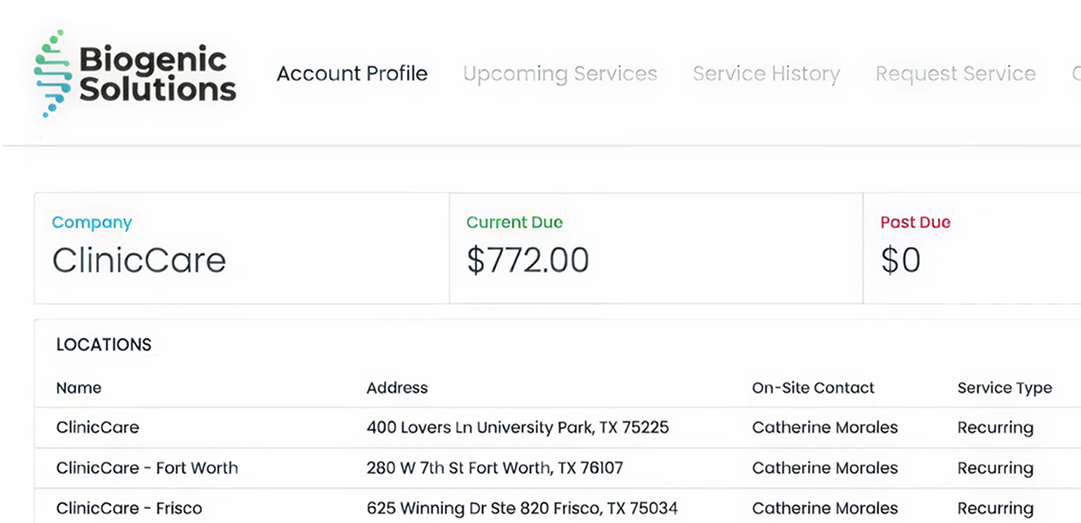The height and width of the screenshot is (523, 1081).
Task: Click the 625 Winning Dr address
Action: click(521, 508)
